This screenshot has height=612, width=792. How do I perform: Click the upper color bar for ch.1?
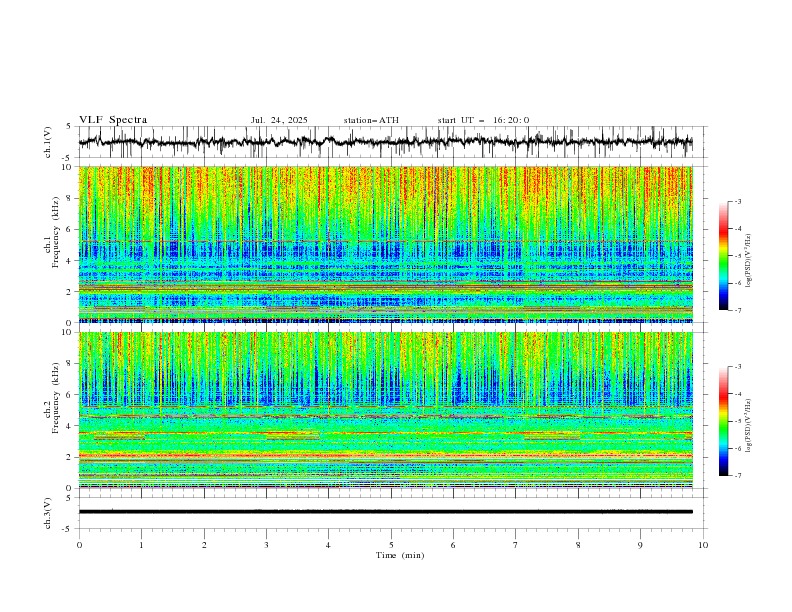(x=724, y=255)
